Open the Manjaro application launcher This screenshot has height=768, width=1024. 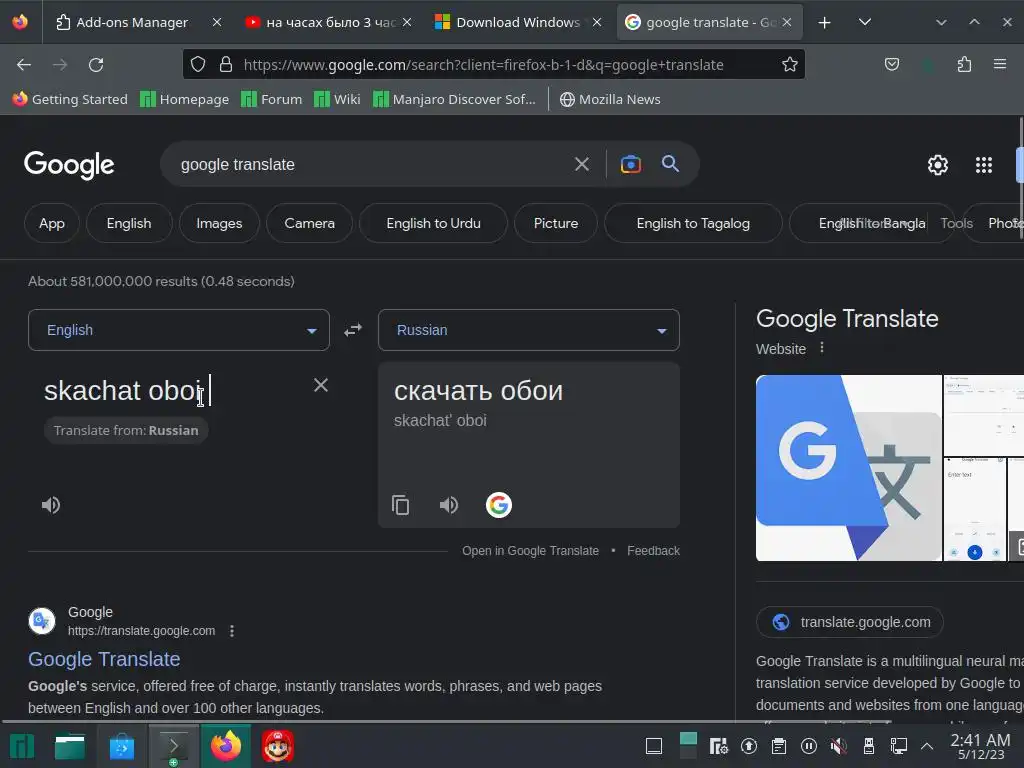coord(22,746)
